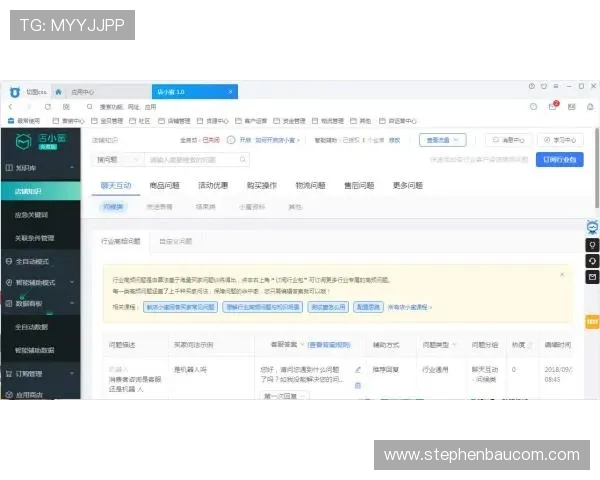
Task: Open the 问题类型 column filter arrow
Action: pyautogui.click(x=454, y=345)
